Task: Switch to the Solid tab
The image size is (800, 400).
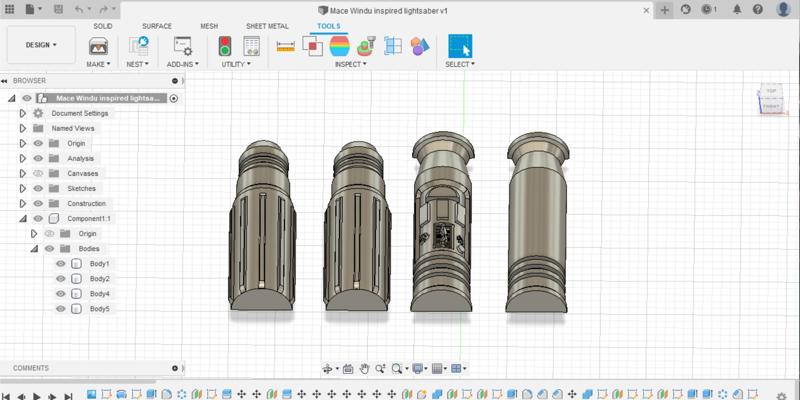Action: 103,26
